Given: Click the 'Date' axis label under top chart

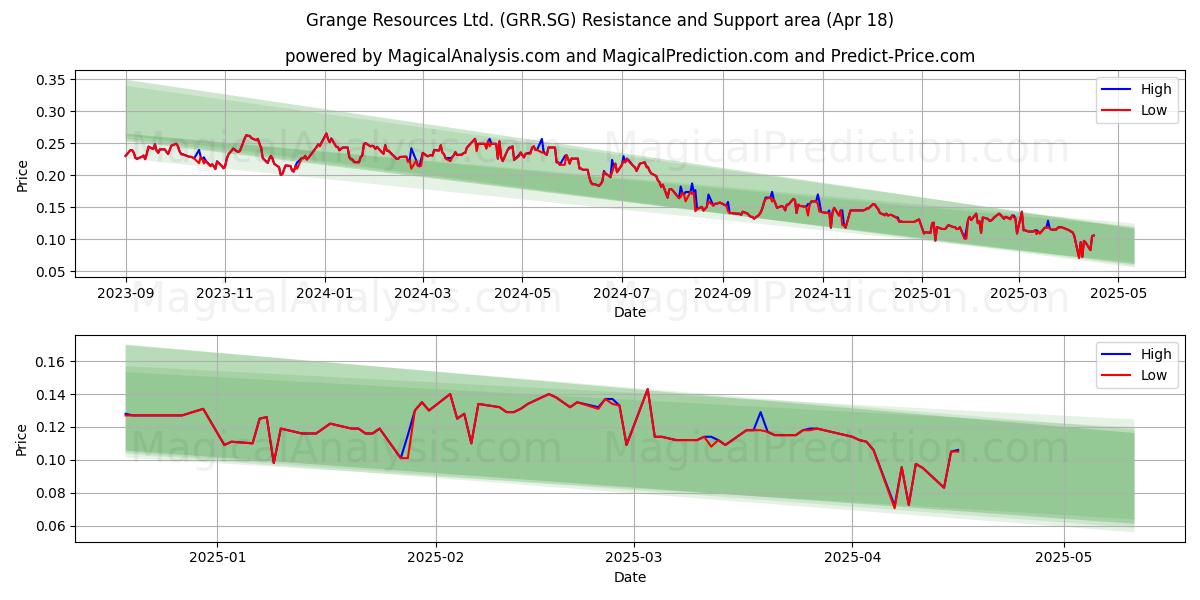Looking at the screenshot, I should [630, 313].
